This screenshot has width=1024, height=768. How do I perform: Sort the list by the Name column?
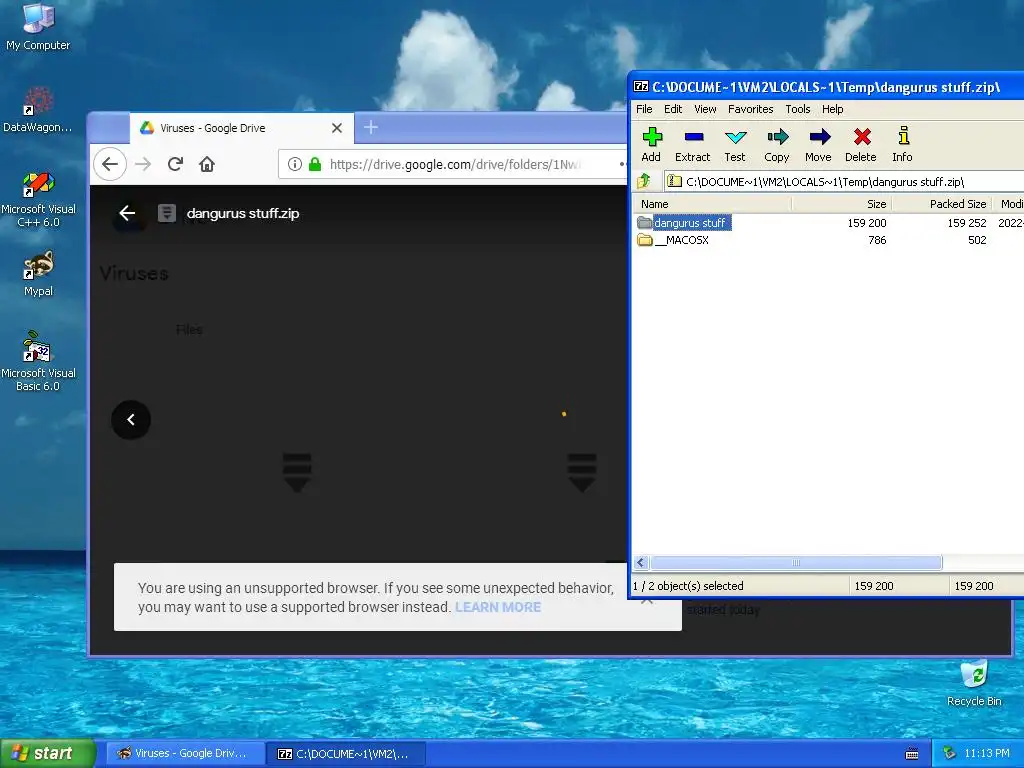712,204
